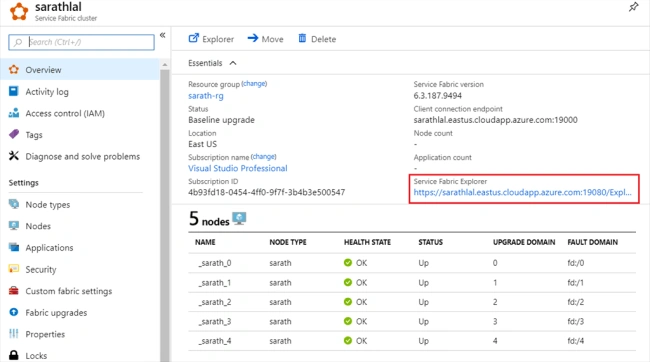The height and width of the screenshot is (362, 650).
Task: Click the NODE TYPE column header
Action: [x=288, y=242]
